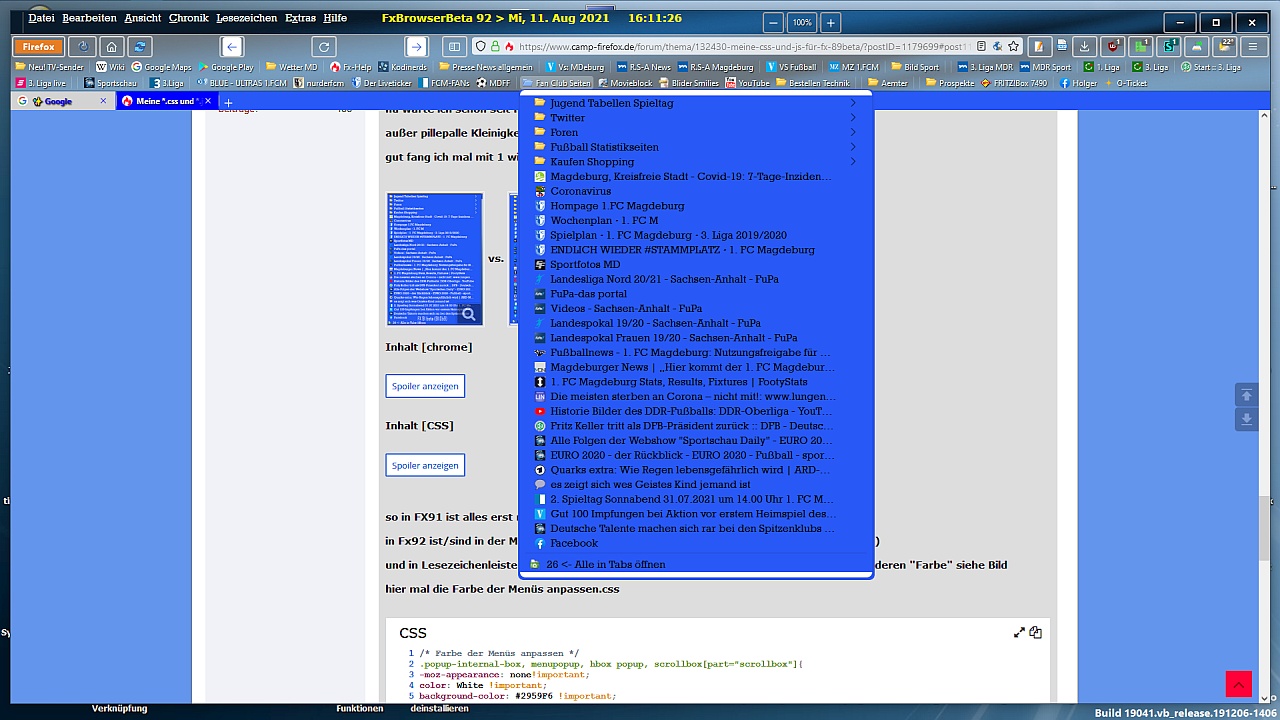Click the copy code icon in the CSS box
The height and width of the screenshot is (720, 1280).
click(1036, 632)
